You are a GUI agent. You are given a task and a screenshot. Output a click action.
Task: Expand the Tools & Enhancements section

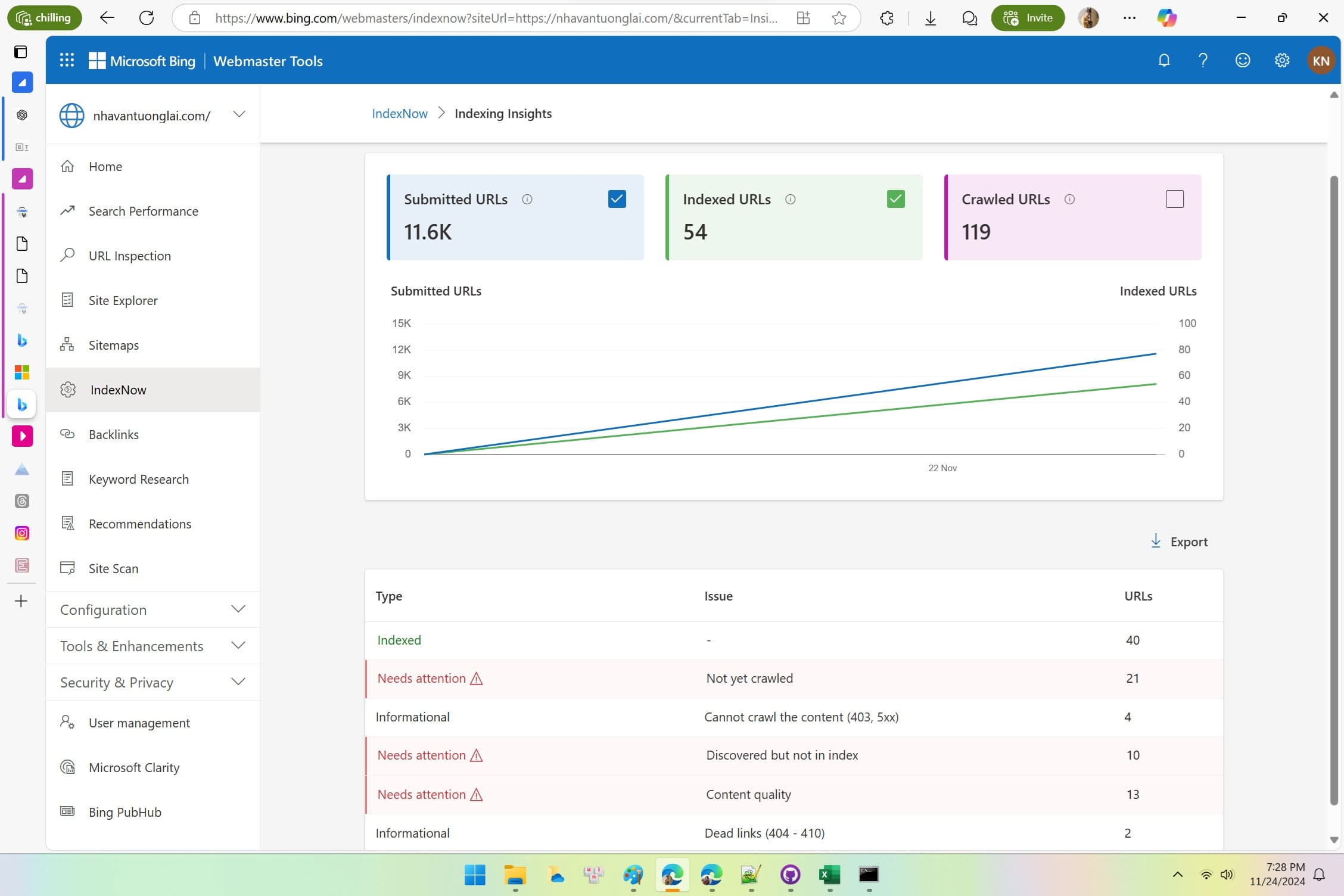point(153,646)
